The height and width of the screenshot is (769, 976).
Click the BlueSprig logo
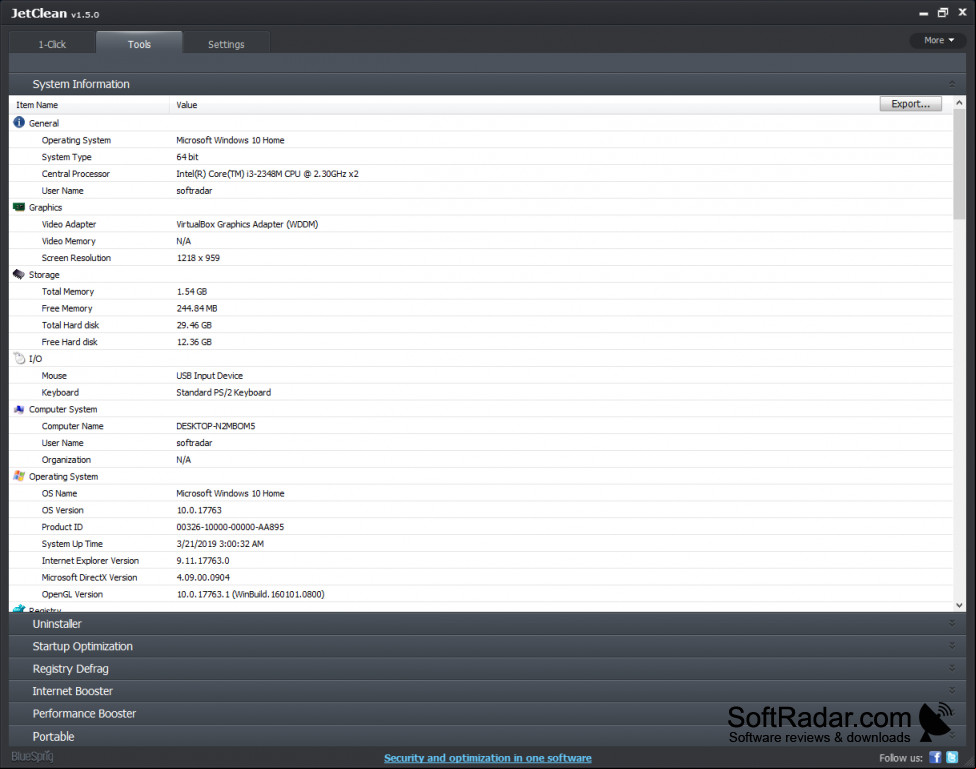pyautogui.click(x=32, y=757)
